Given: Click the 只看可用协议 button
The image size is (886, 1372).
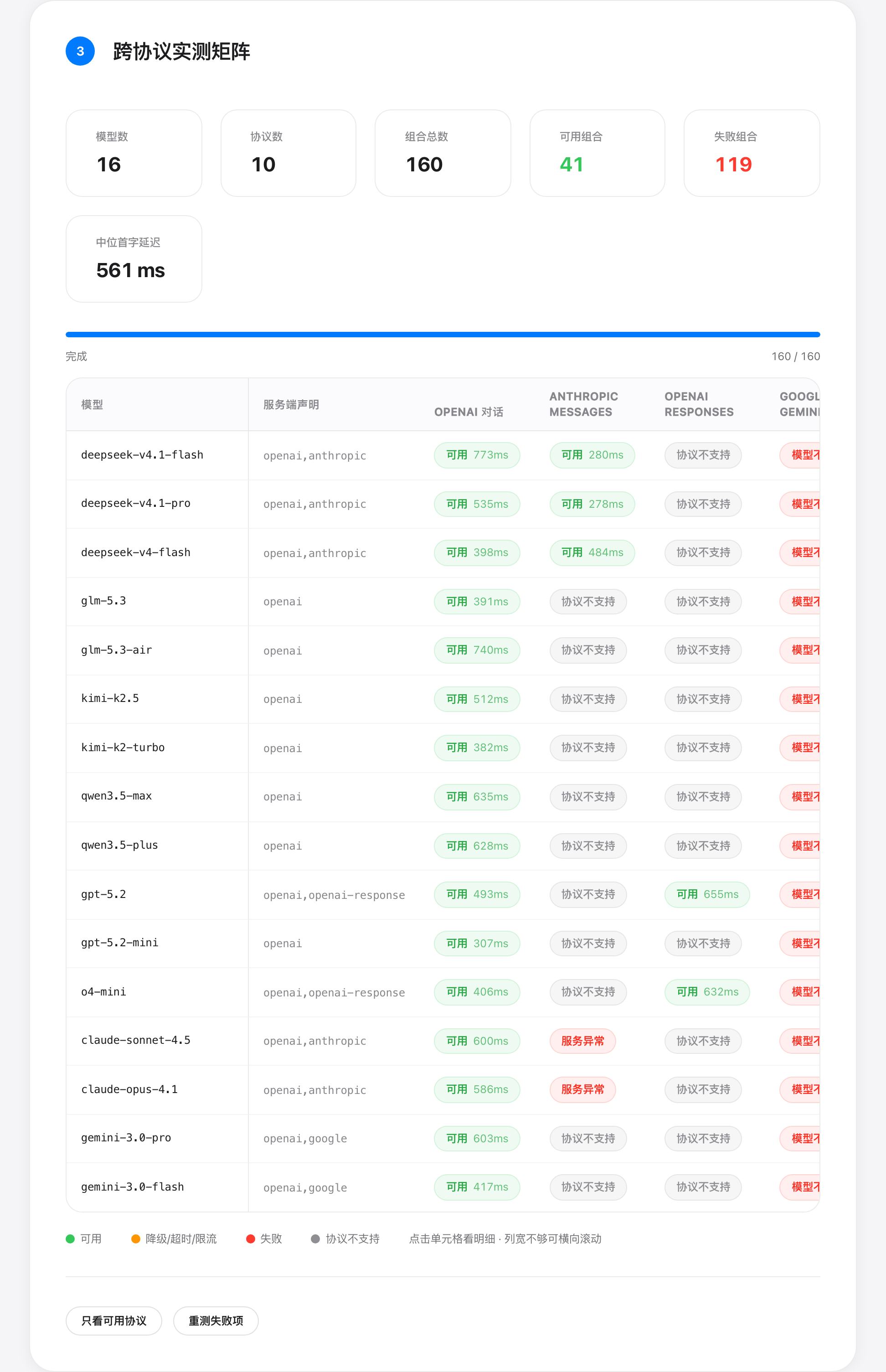Looking at the screenshot, I should [x=114, y=1320].
